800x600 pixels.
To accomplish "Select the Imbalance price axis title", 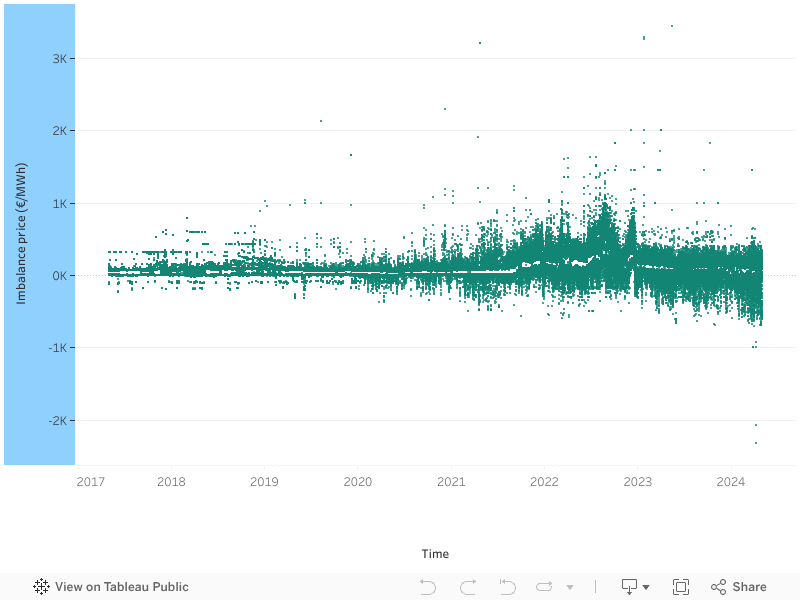I will click(x=21, y=234).
